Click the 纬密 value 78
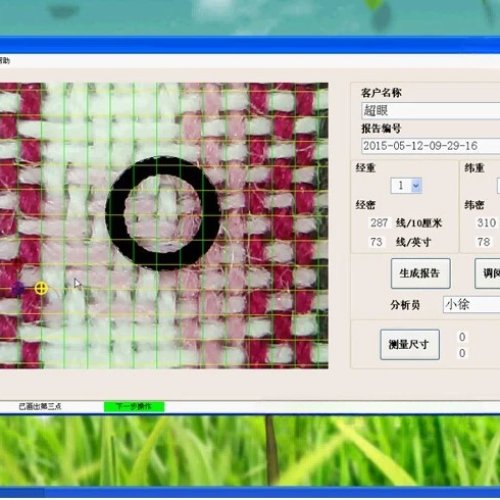500x500 pixels. [x=484, y=242]
